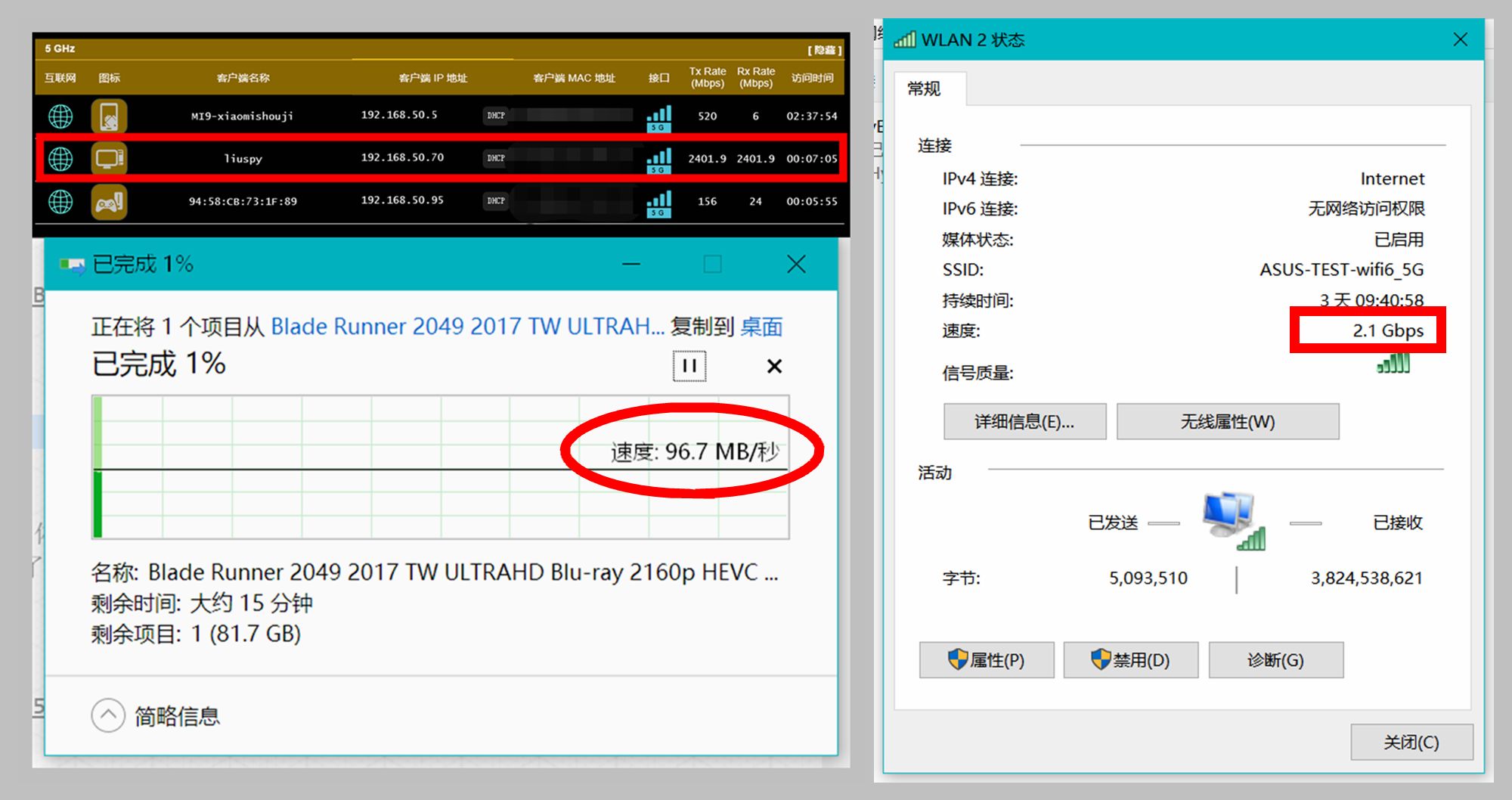Collapse details with the 简略信息 chevron
The width and height of the screenshot is (1512, 800).
108,715
